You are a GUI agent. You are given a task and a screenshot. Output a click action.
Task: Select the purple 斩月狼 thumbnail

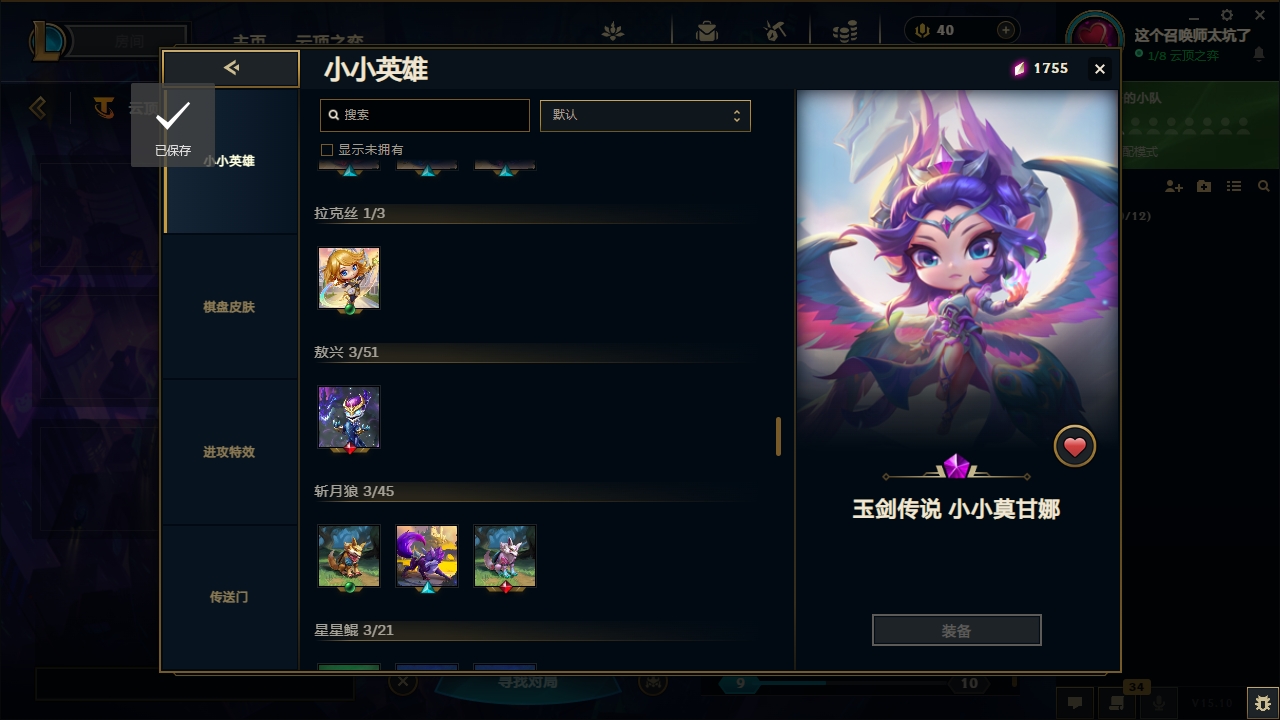pyautogui.click(x=427, y=556)
